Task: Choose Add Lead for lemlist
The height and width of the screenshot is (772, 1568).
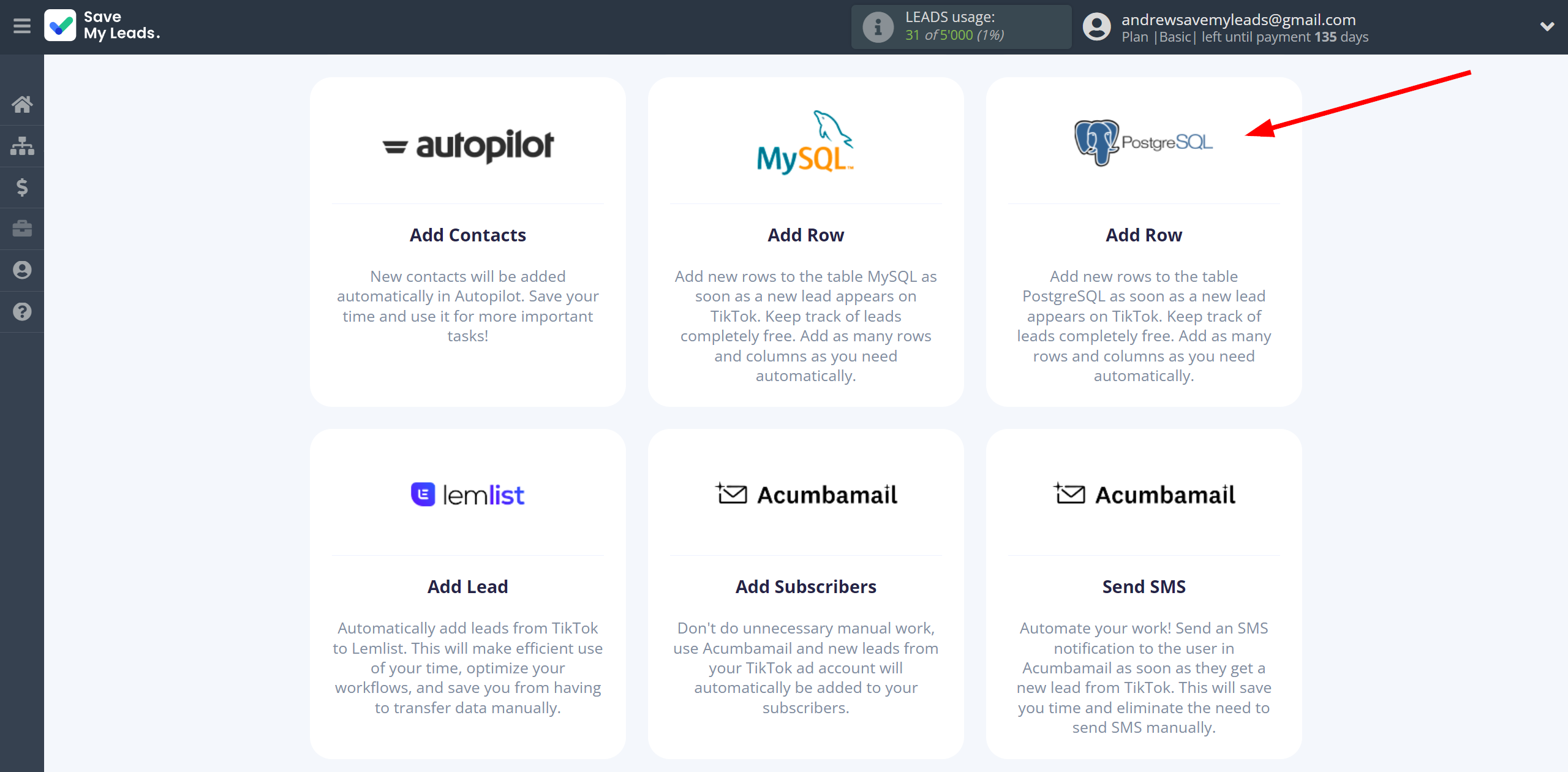Action: pos(468,587)
